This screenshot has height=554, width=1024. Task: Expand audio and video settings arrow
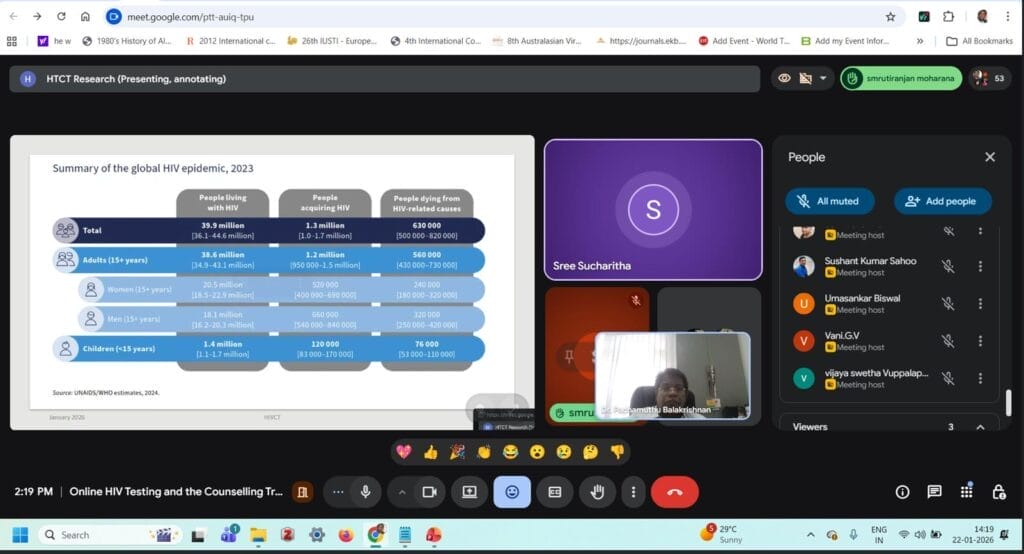[402, 492]
